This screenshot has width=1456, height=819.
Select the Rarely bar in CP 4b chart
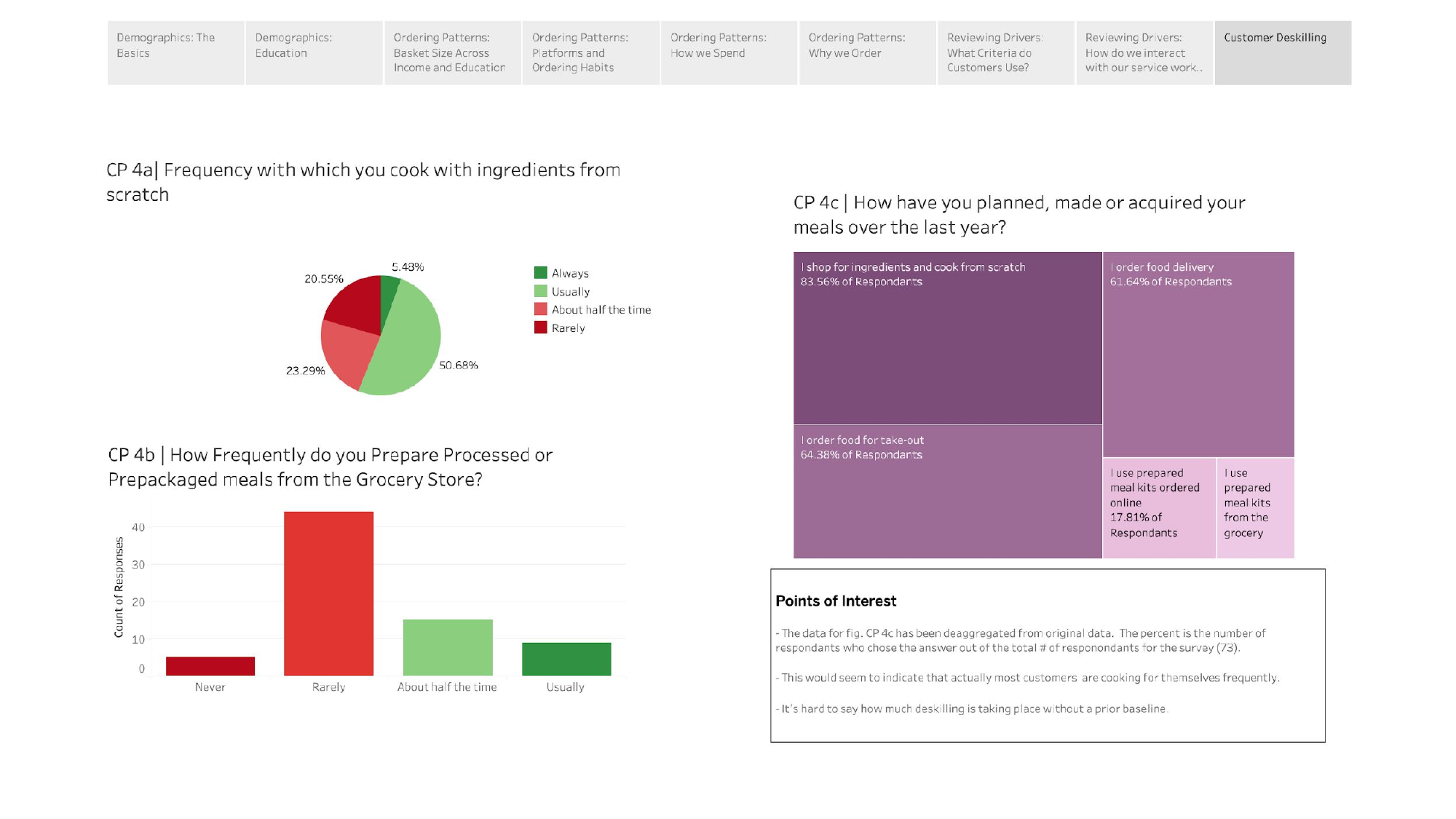click(328, 593)
